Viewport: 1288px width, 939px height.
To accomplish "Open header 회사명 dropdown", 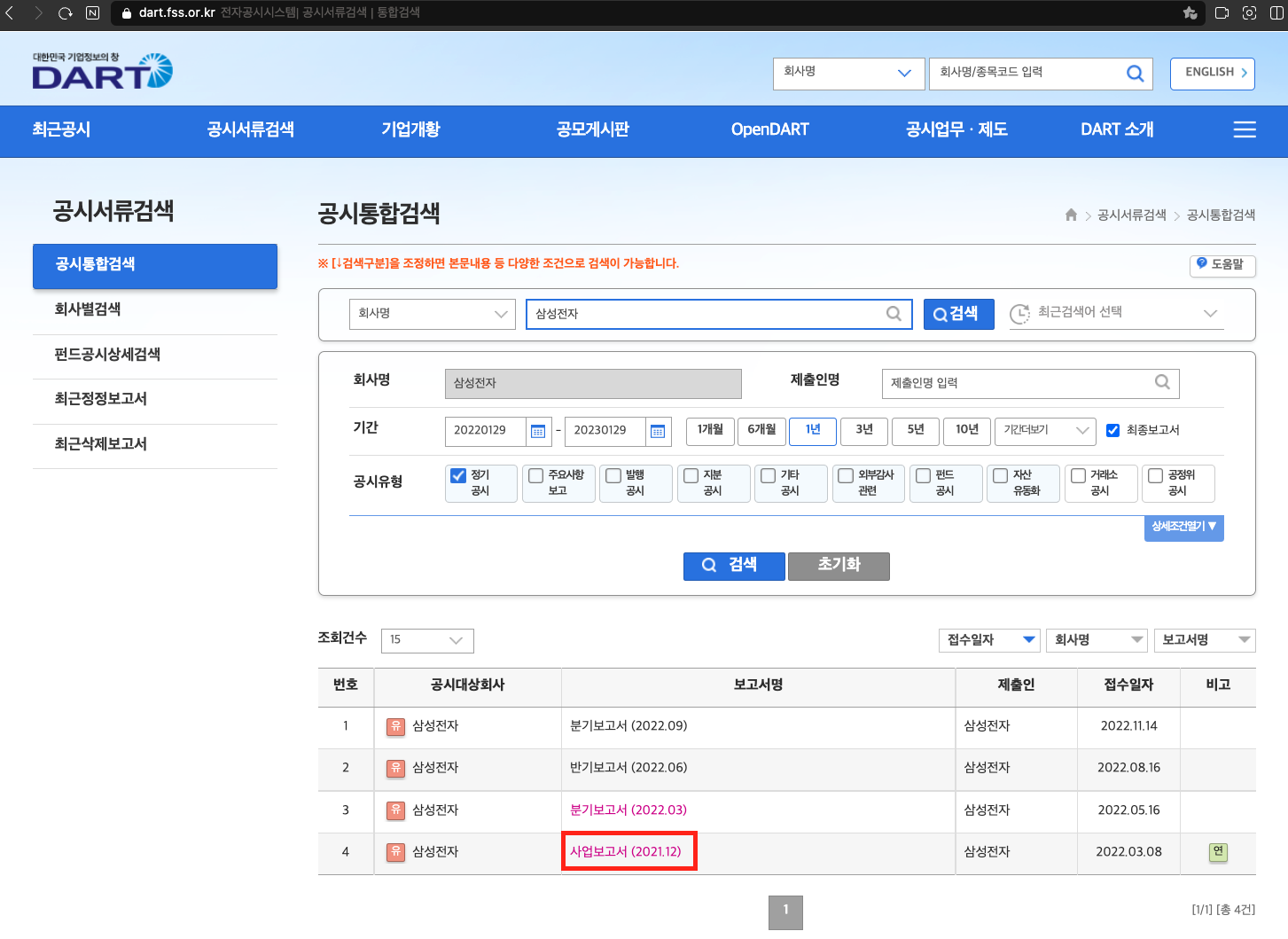I will (848, 74).
